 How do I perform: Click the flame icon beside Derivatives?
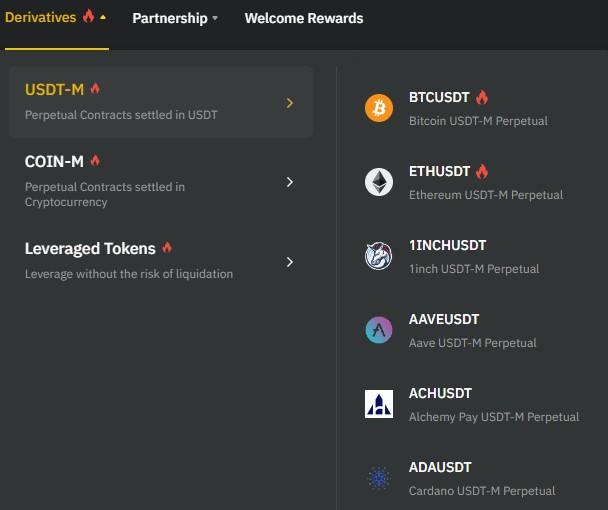click(88, 16)
